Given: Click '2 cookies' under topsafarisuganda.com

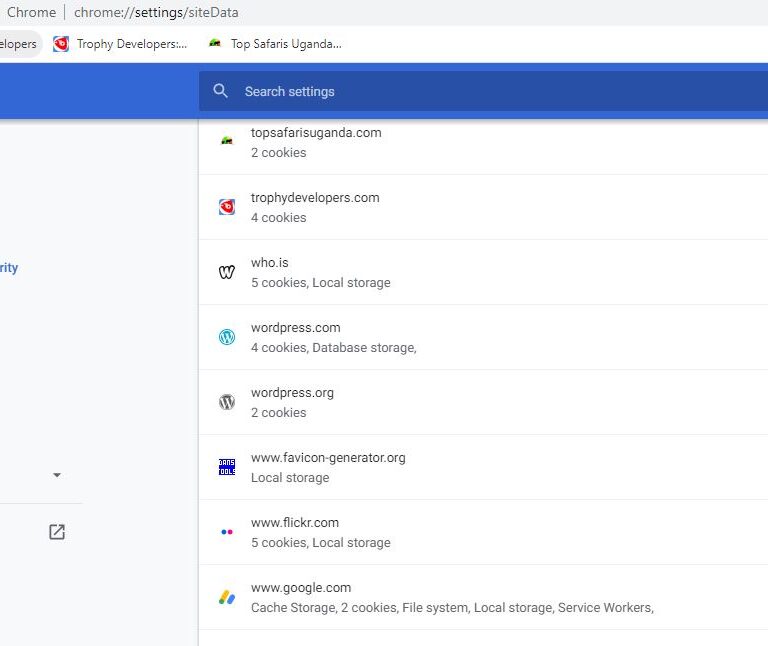Looking at the screenshot, I should click(x=279, y=152).
